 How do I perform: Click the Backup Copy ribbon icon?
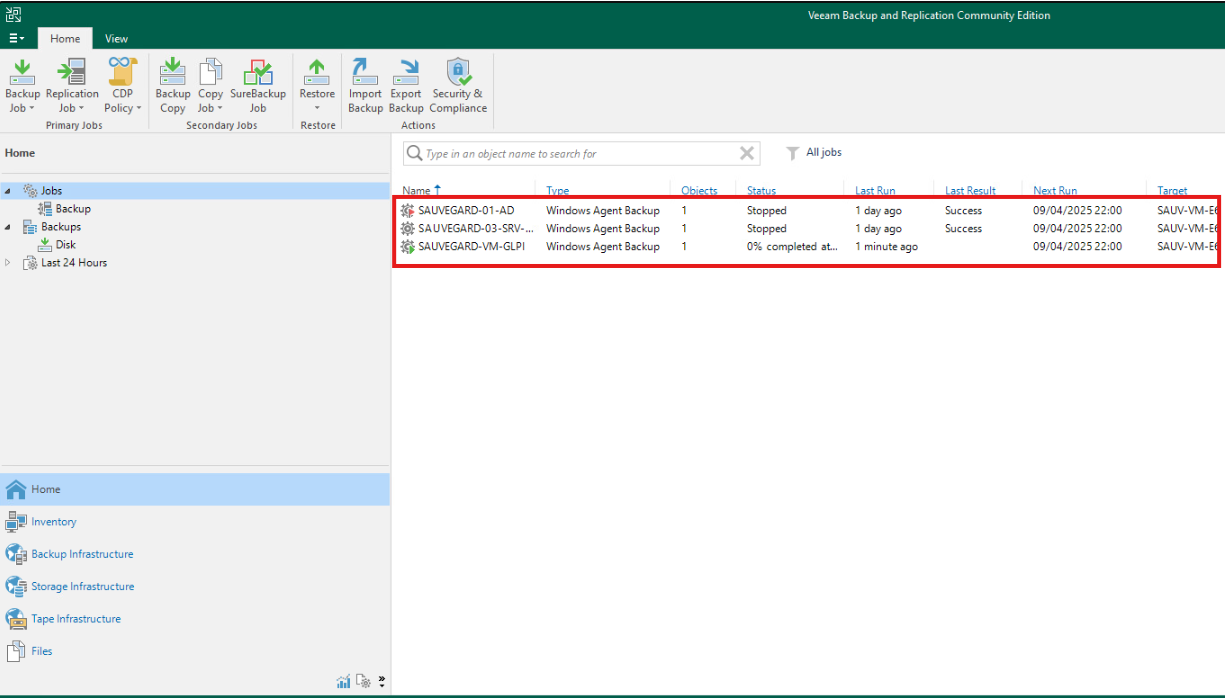[173, 86]
